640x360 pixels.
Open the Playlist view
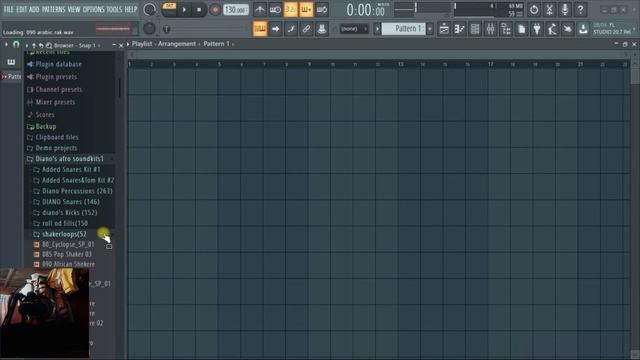444,29
